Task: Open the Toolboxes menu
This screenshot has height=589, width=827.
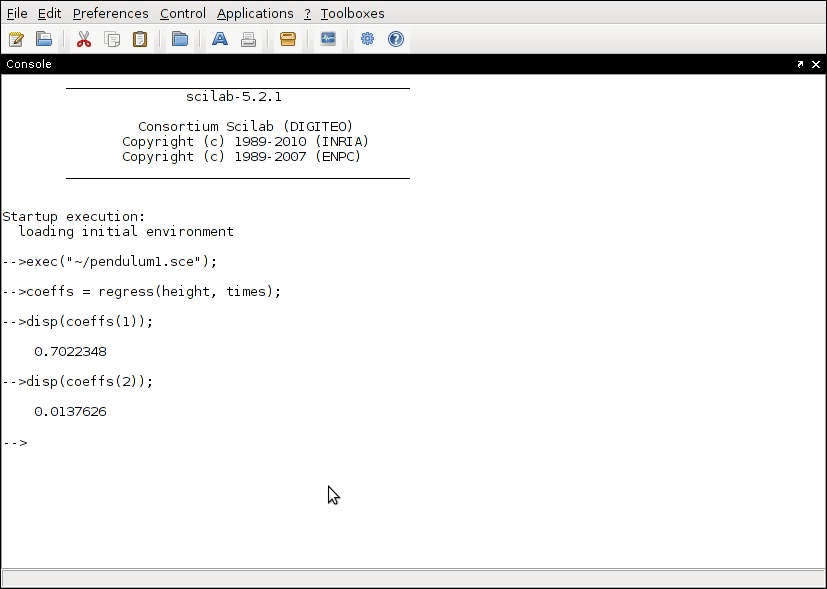Action: click(x=352, y=13)
